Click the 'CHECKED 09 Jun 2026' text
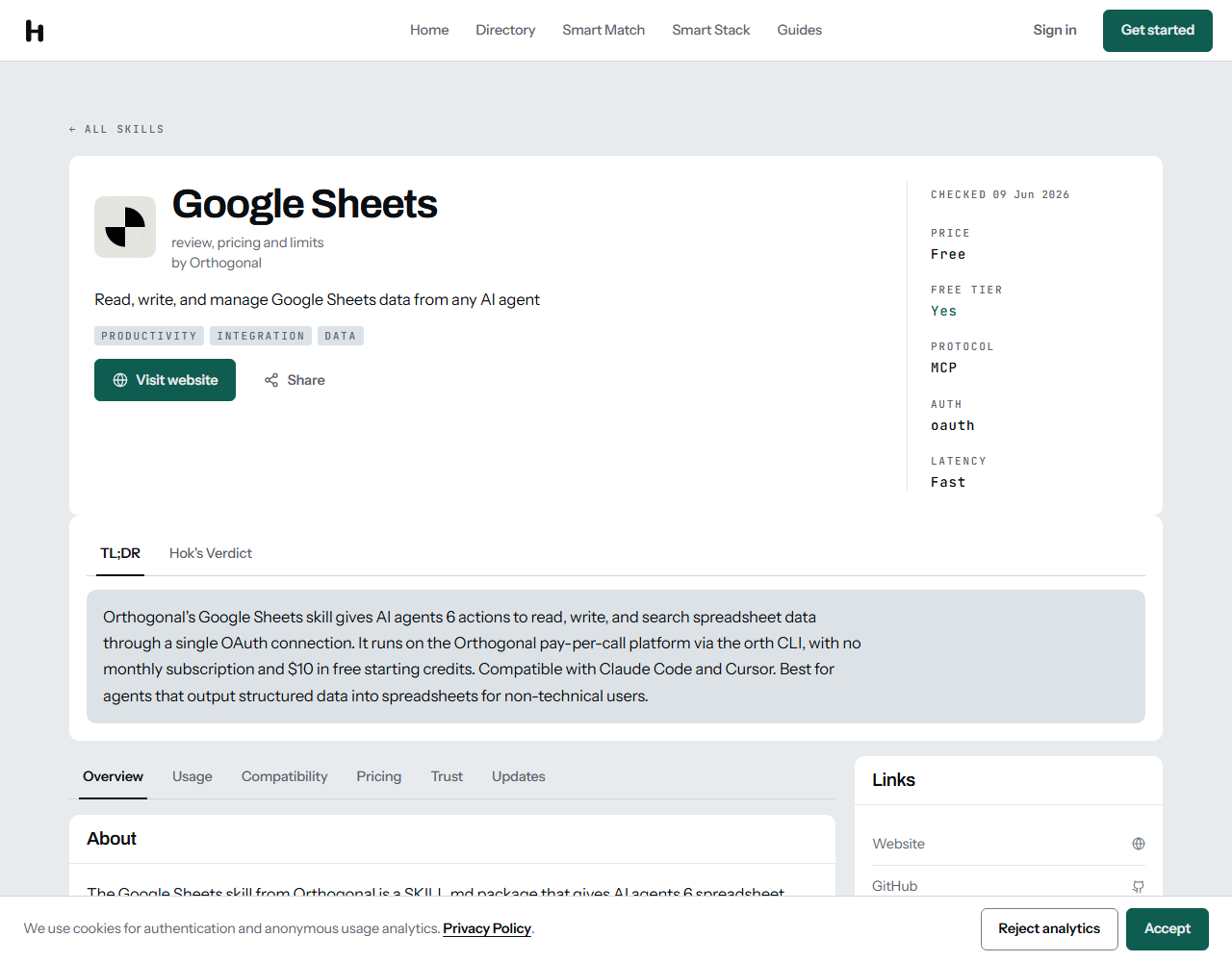1232x962 pixels. [1000, 194]
